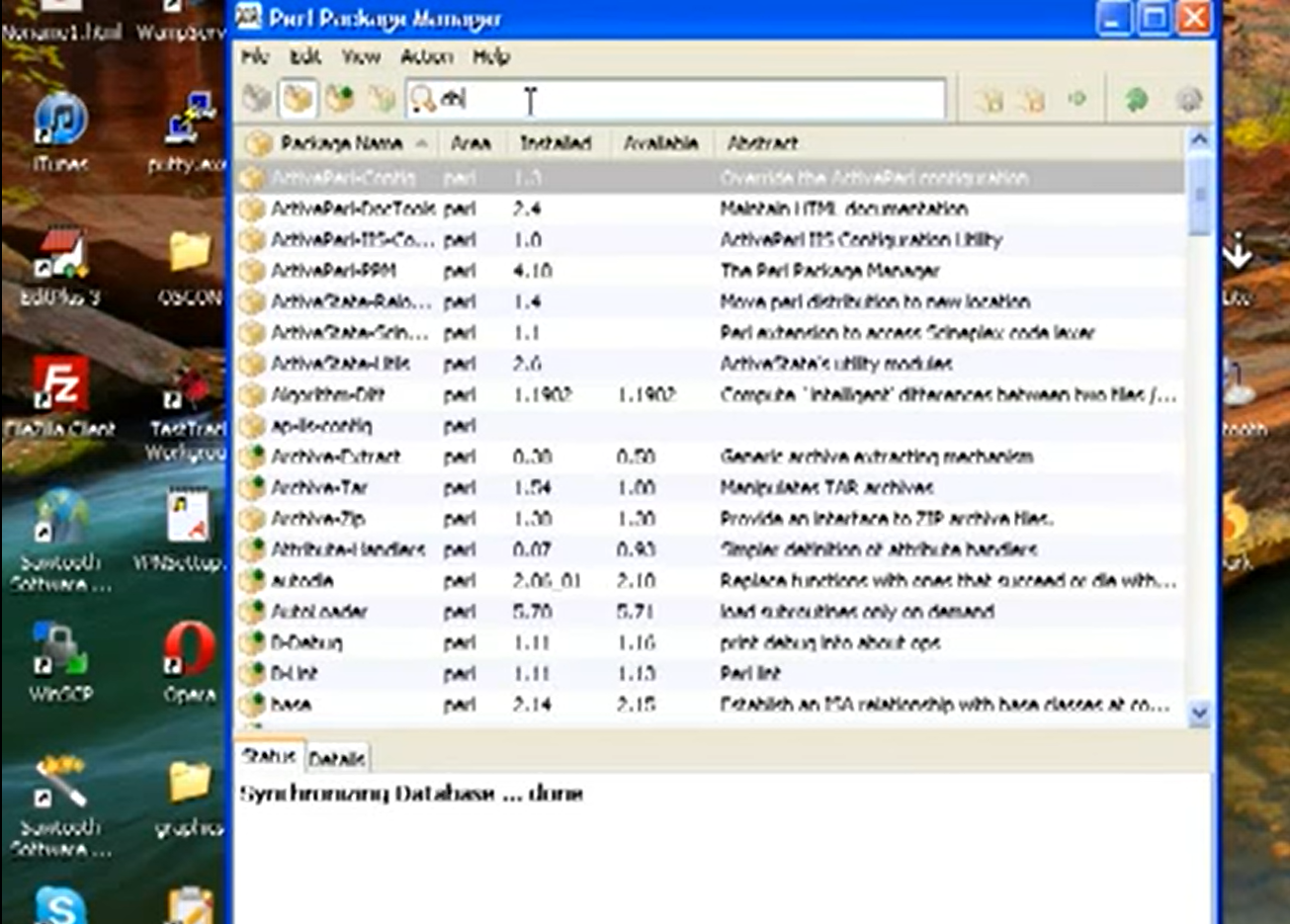Select the Attribute-Handlers package row

[x=710, y=548]
